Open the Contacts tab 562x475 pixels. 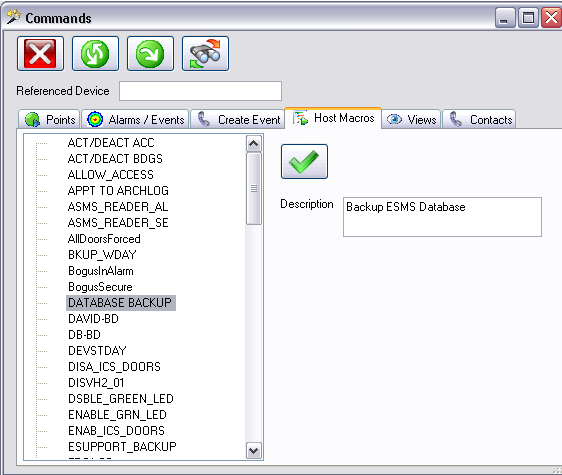pyautogui.click(x=479, y=119)
